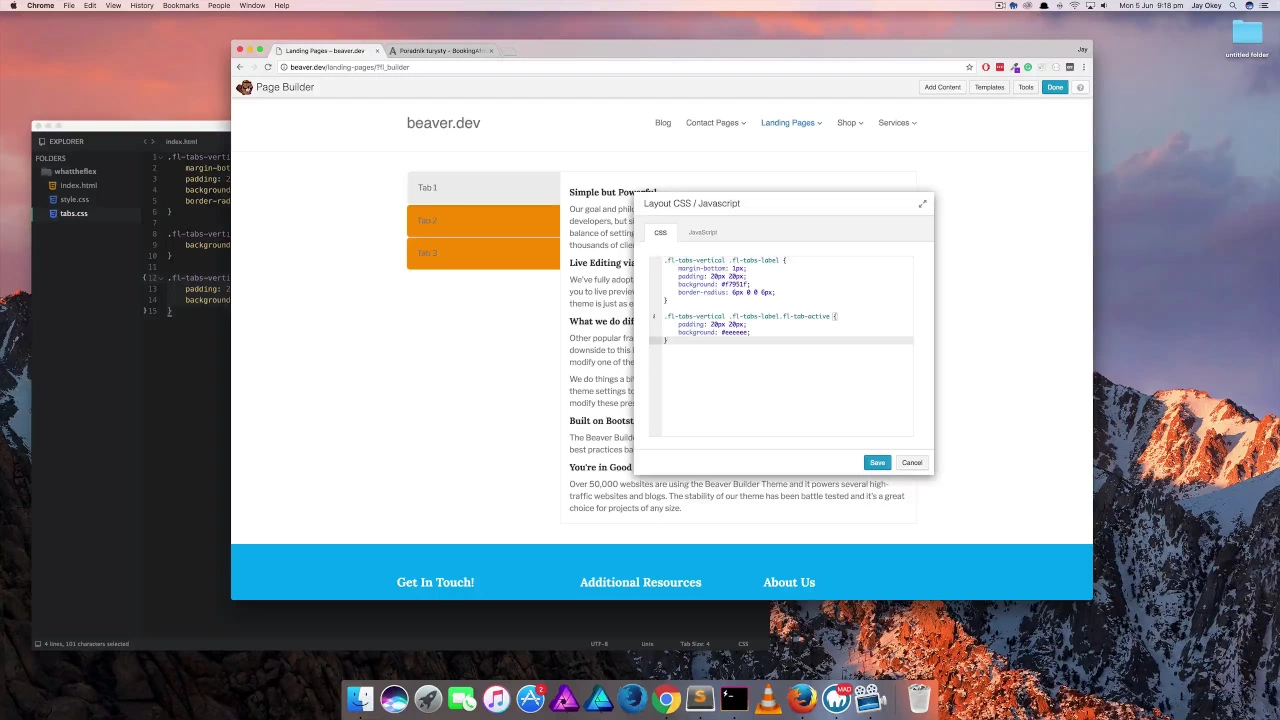This screenshot has height=720, width=1280.
Task: Click the index.html tab in the editor
Action: pyautogui.click(x=182, y=141)
